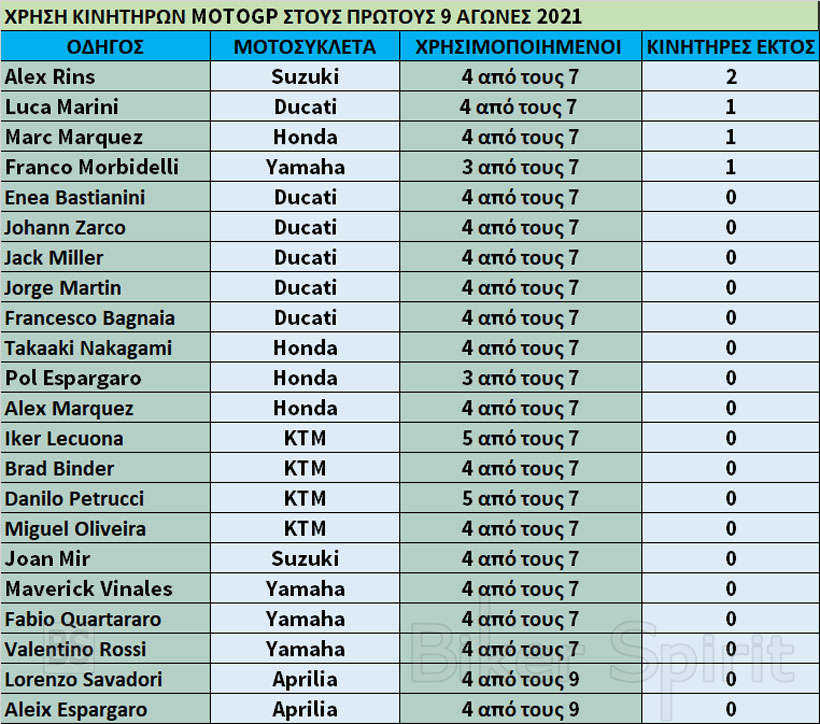Select KTM in Brad Binder's row

pyautogui.click(x=305, y=468)
